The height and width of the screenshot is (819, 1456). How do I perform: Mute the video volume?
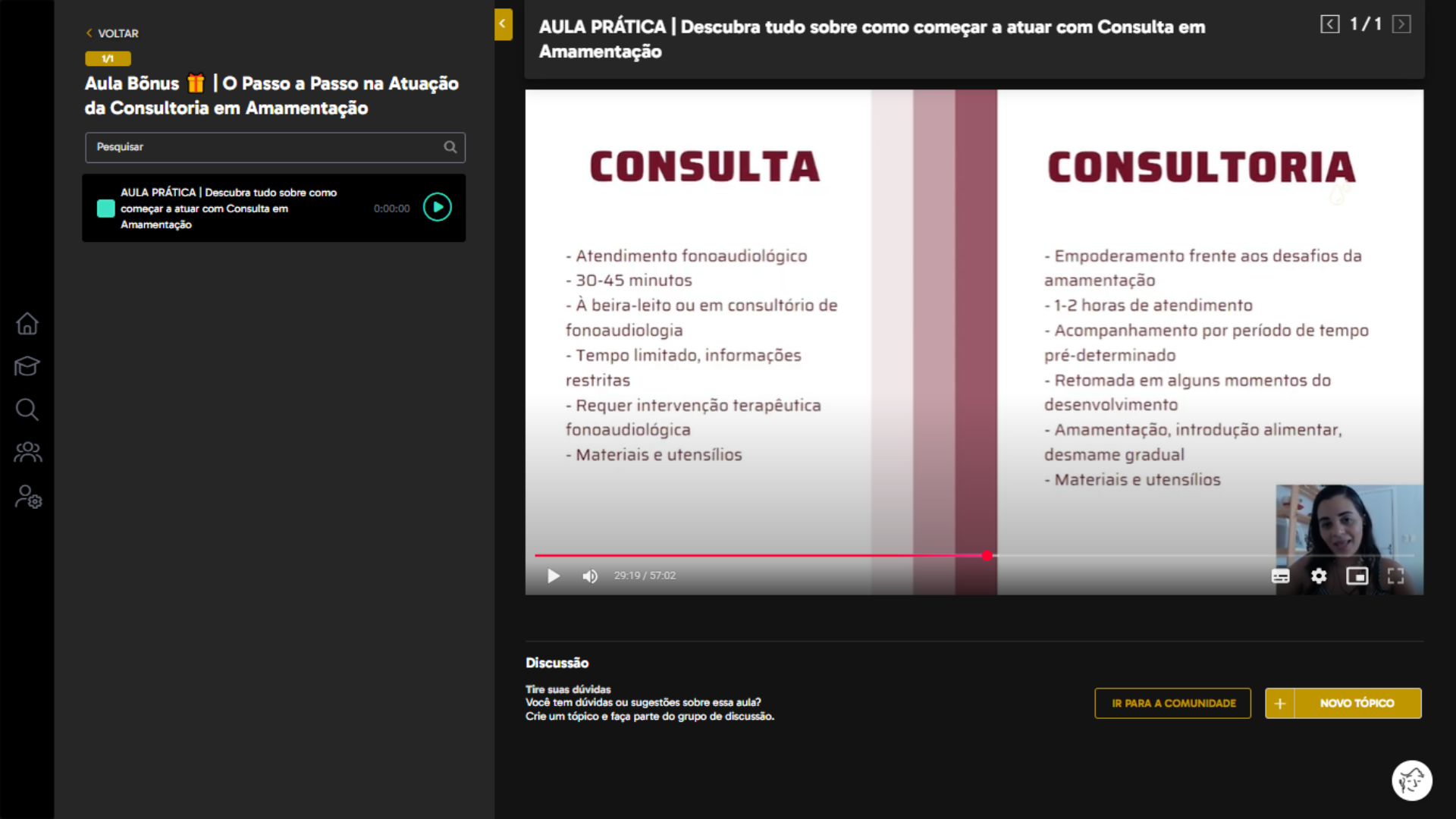pyautogui.click(x=590, y=576)
